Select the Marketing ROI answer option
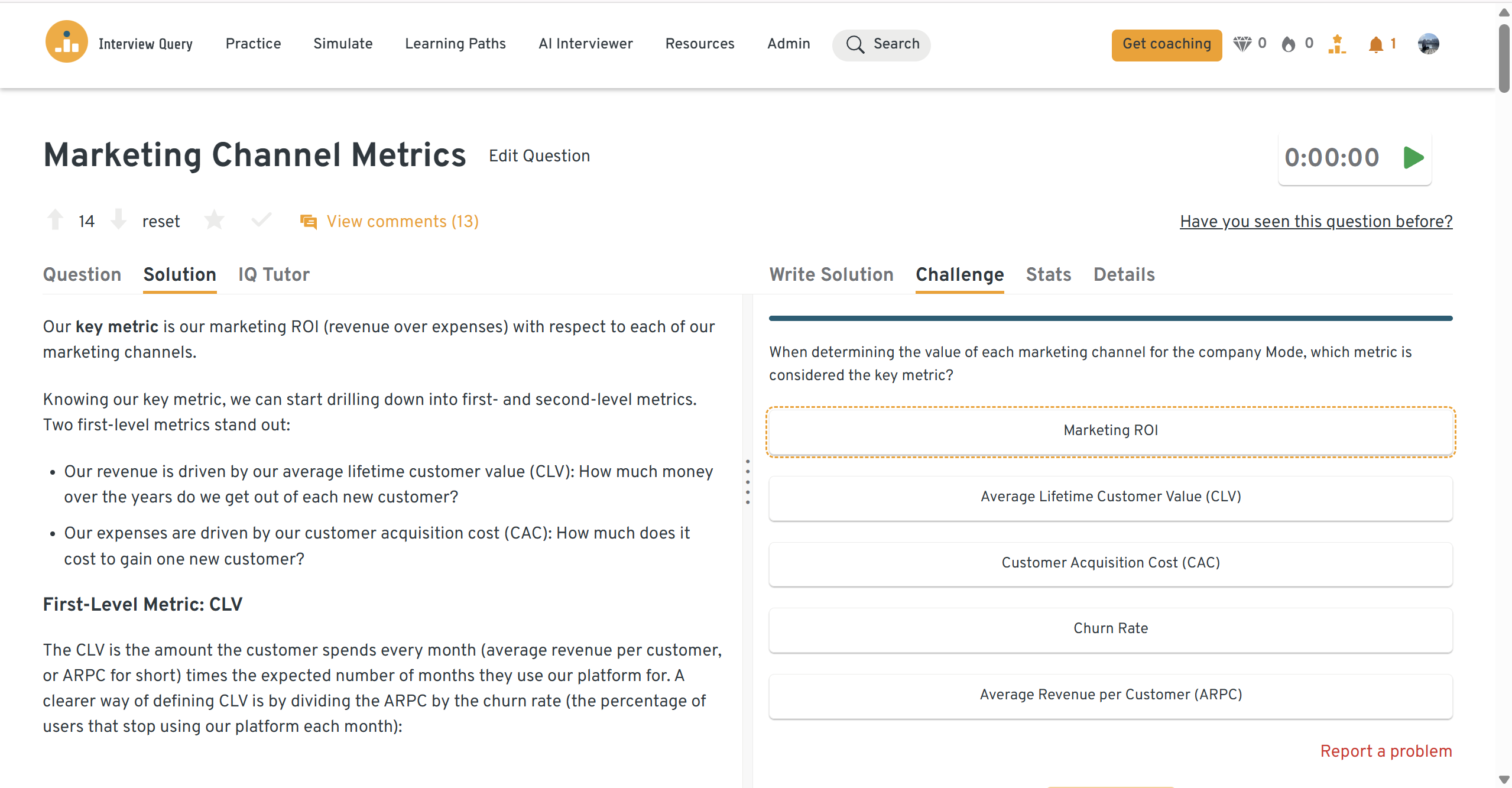The image size is (1512, 788). point(1110,431)
